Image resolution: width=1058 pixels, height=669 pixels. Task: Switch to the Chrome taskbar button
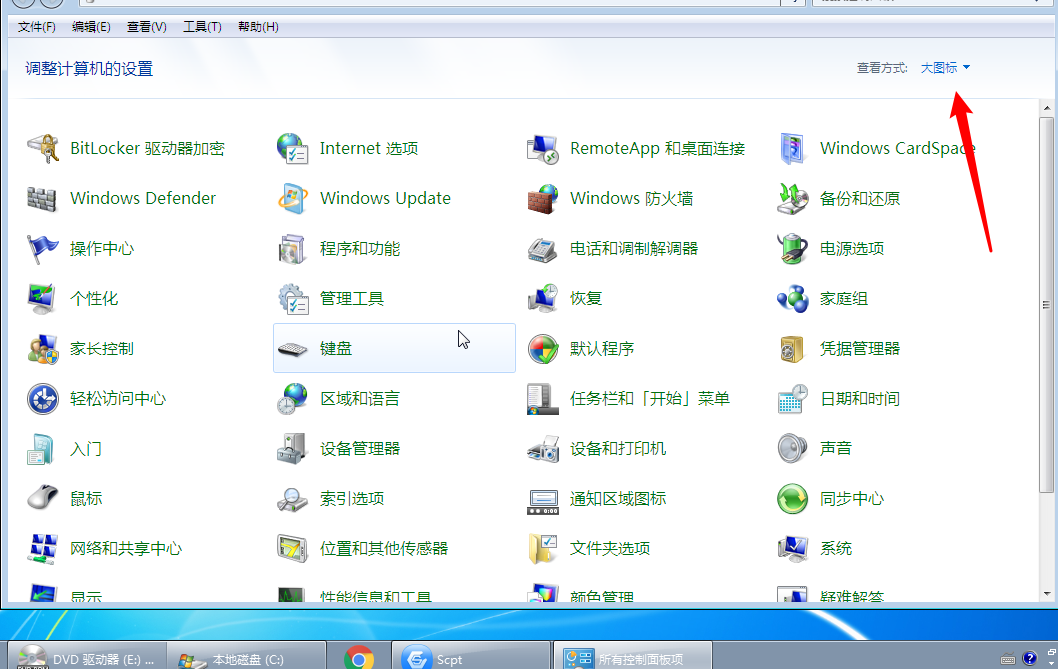(359, 658)
